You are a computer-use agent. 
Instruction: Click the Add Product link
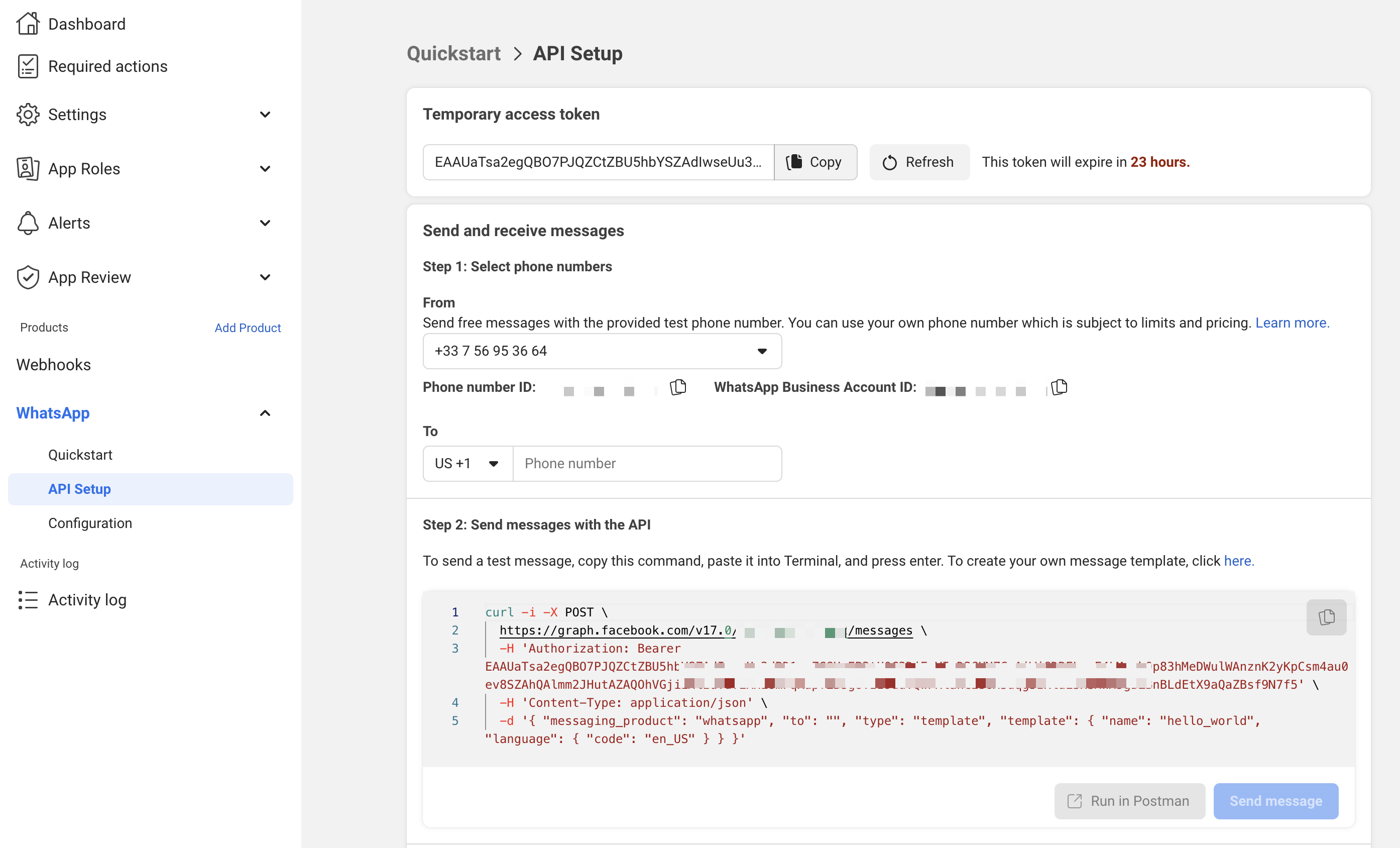coord(247,328)
